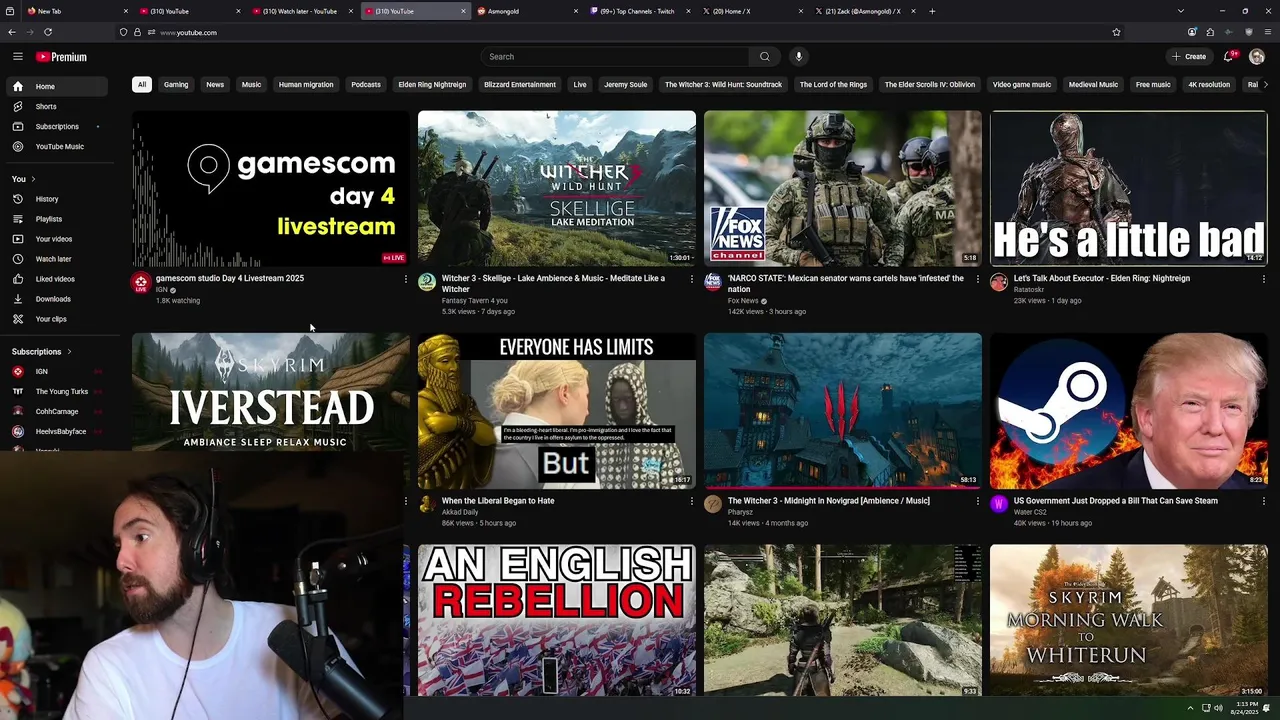1280x720 pixels.
Task: Click the YouTube Premium logo
Action: pyautogui.click(x=62, y=57)
